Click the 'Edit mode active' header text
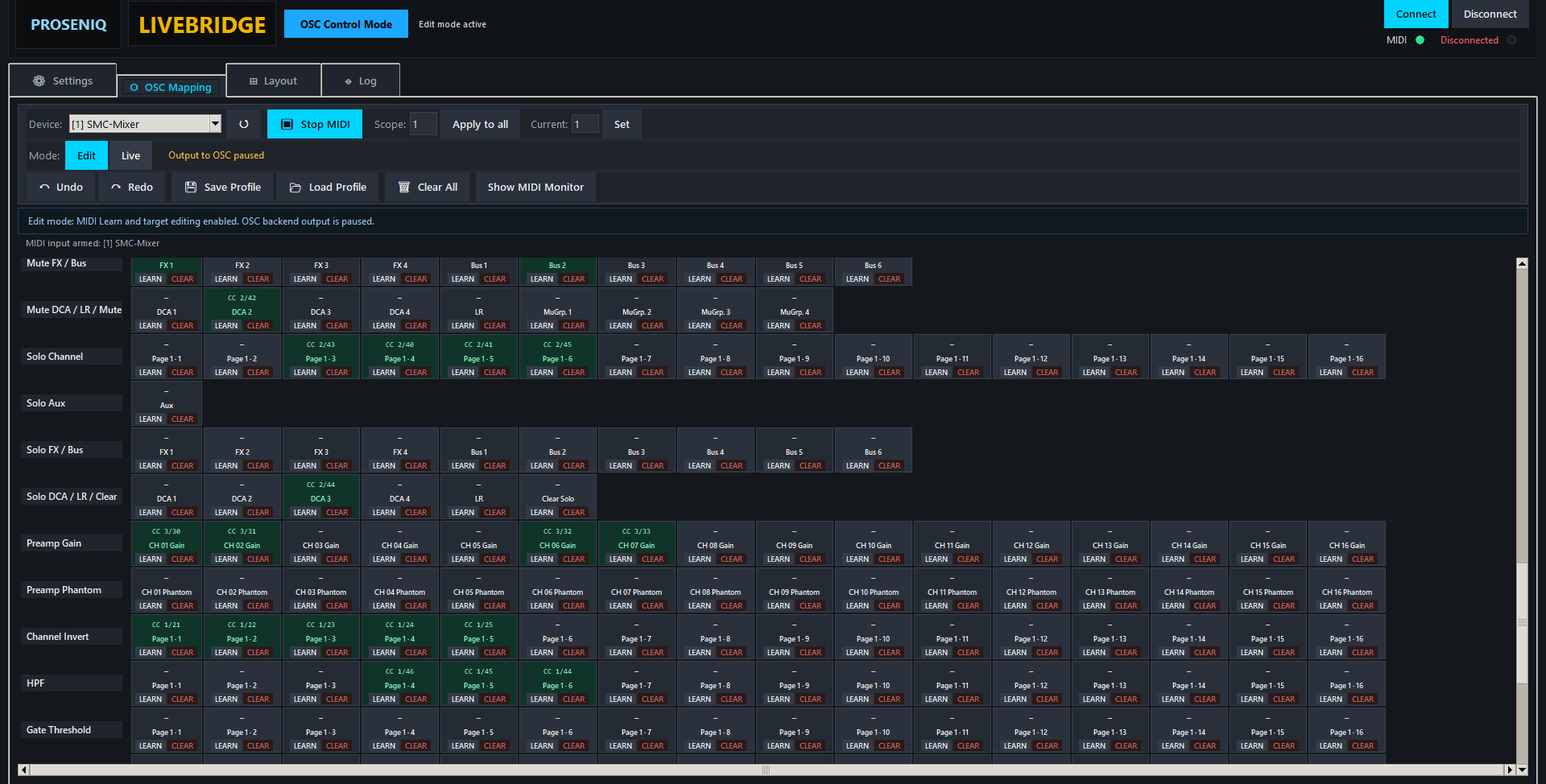Image resolution: width=1546 pixels, height=784 pixels. pyautogui.click(x=453, y=24)
